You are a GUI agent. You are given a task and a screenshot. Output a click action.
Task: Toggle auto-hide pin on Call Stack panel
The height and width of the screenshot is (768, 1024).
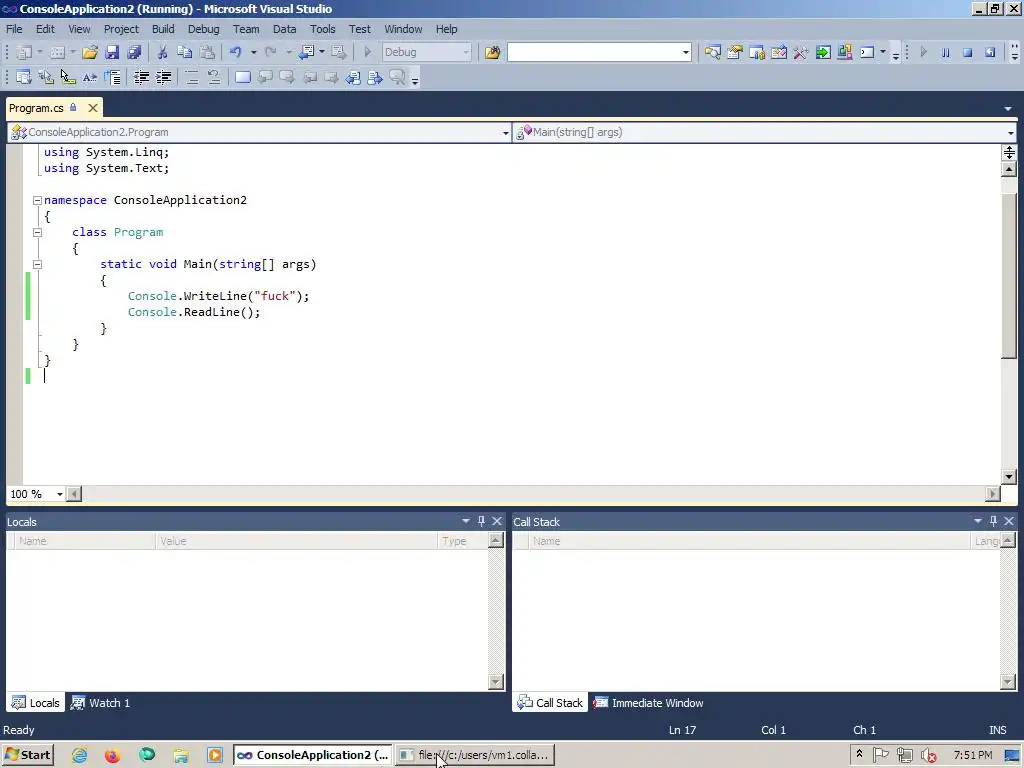pyautogui.click(x=993, y=521)
